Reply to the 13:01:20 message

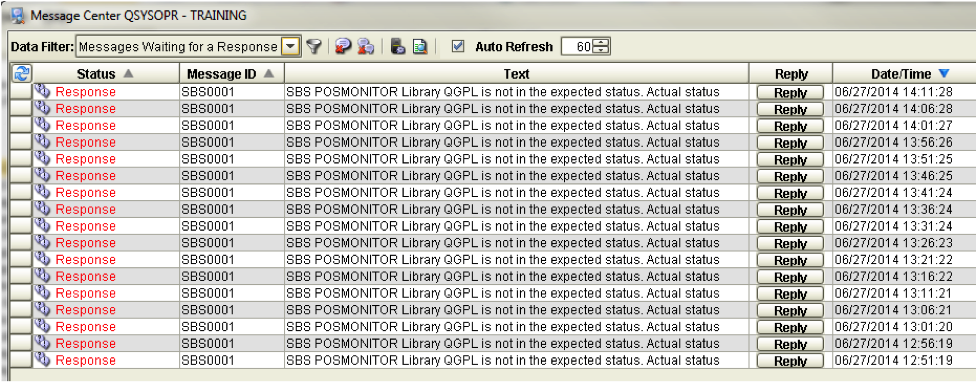point(790,328)
